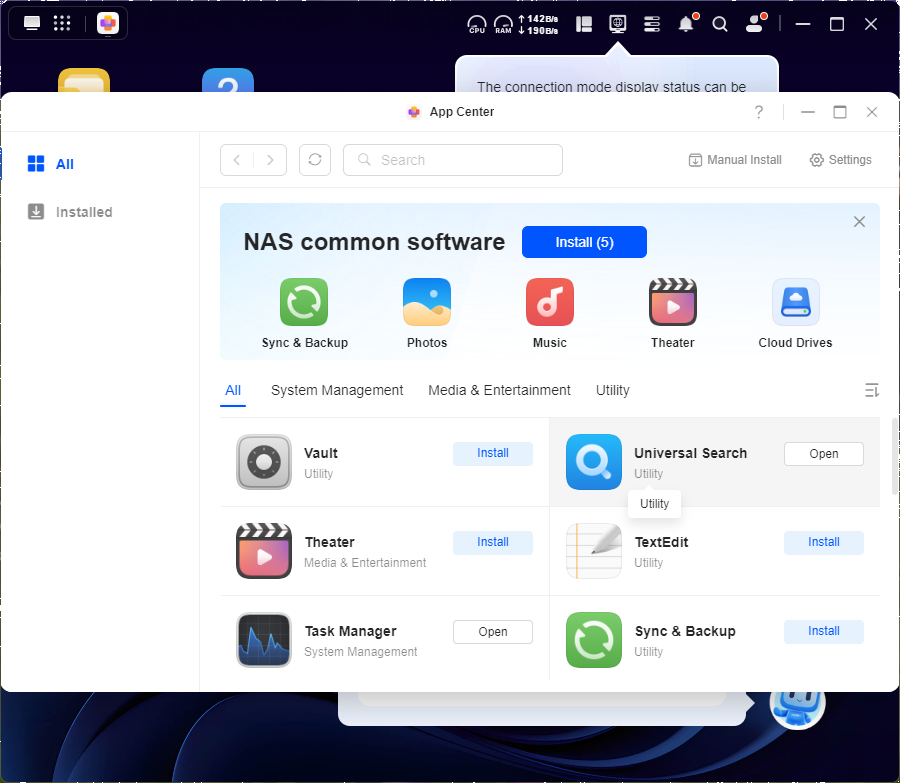Open Manual Install
The height and width of the screenshot is (783, 900).
[x=735, y=160]
